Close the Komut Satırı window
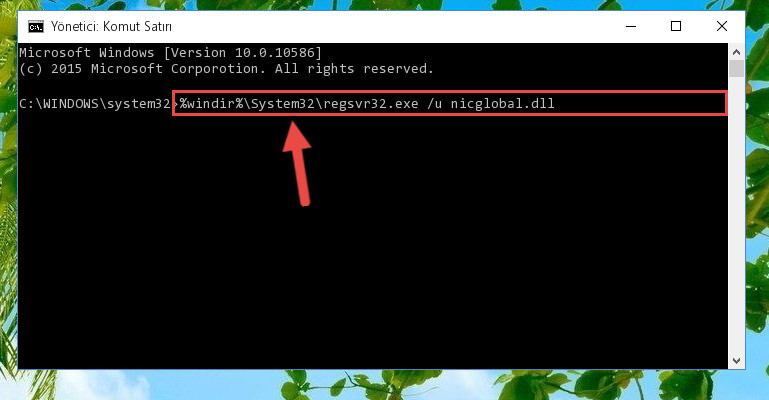Image resolution: width=769 pixels, height=400 pixels. pos(721,26)
